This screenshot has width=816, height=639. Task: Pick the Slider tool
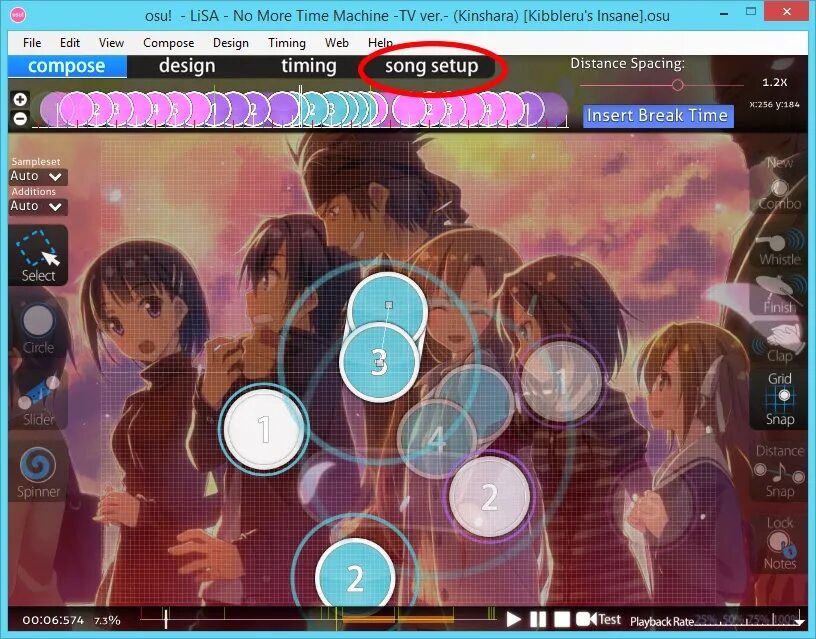point(38,400)
